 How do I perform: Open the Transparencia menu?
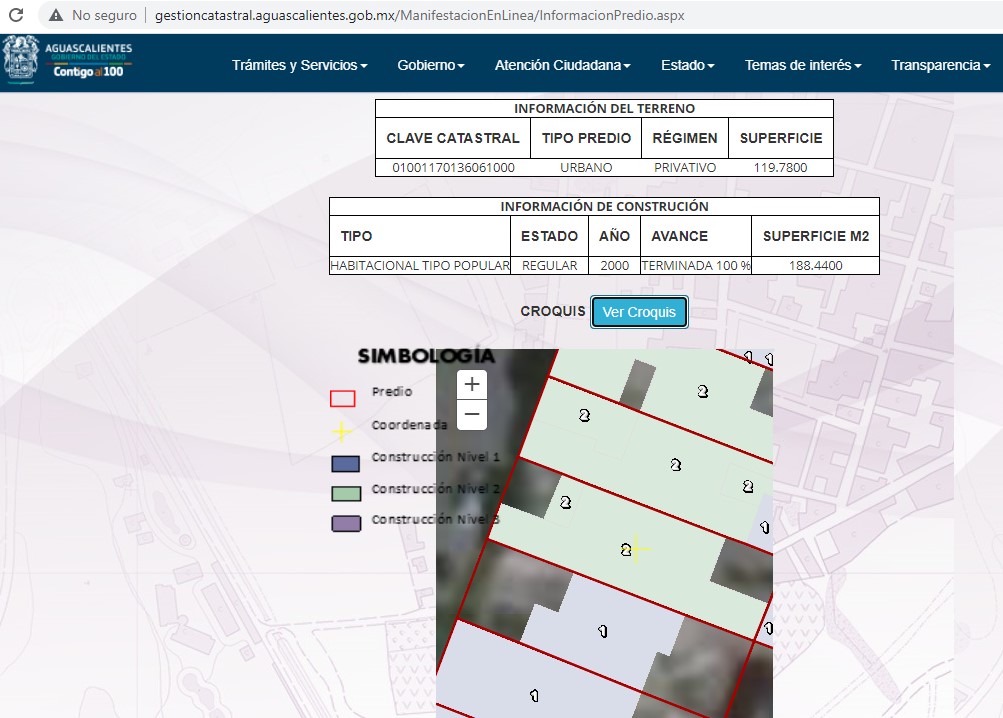pyautogui.click(x=940, y=65)
